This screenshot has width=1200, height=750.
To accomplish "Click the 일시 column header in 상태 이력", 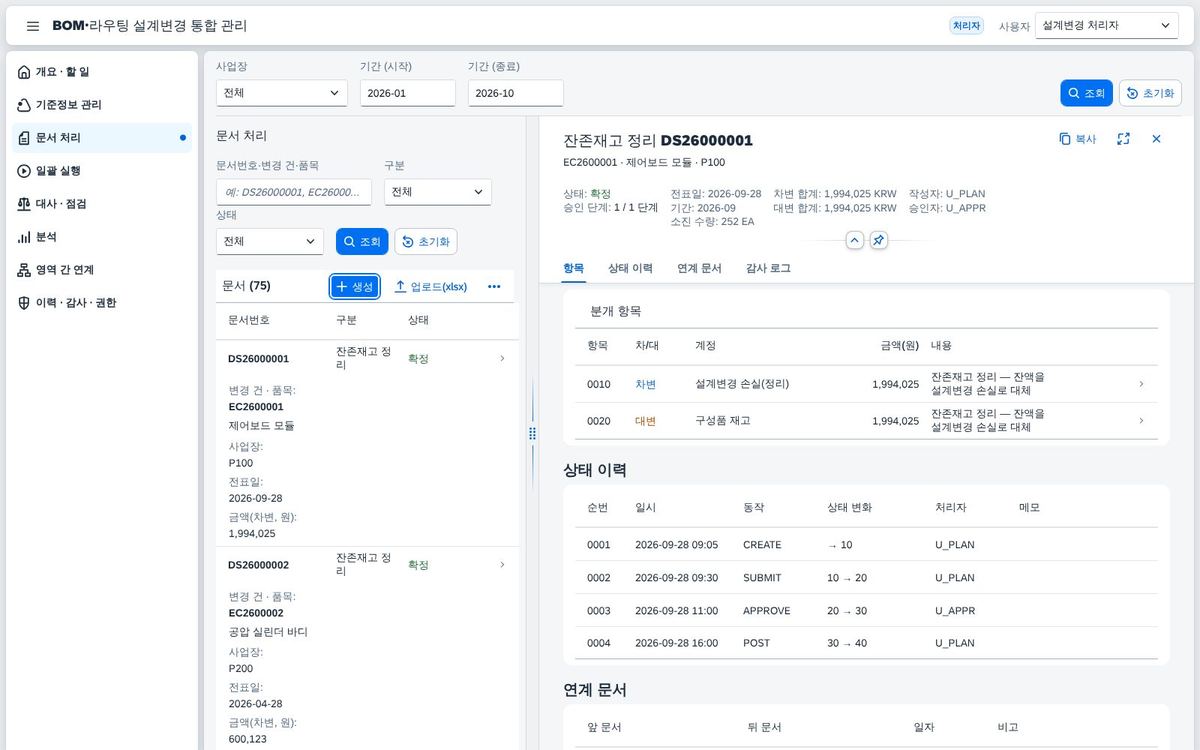I will tap(646, 507).
